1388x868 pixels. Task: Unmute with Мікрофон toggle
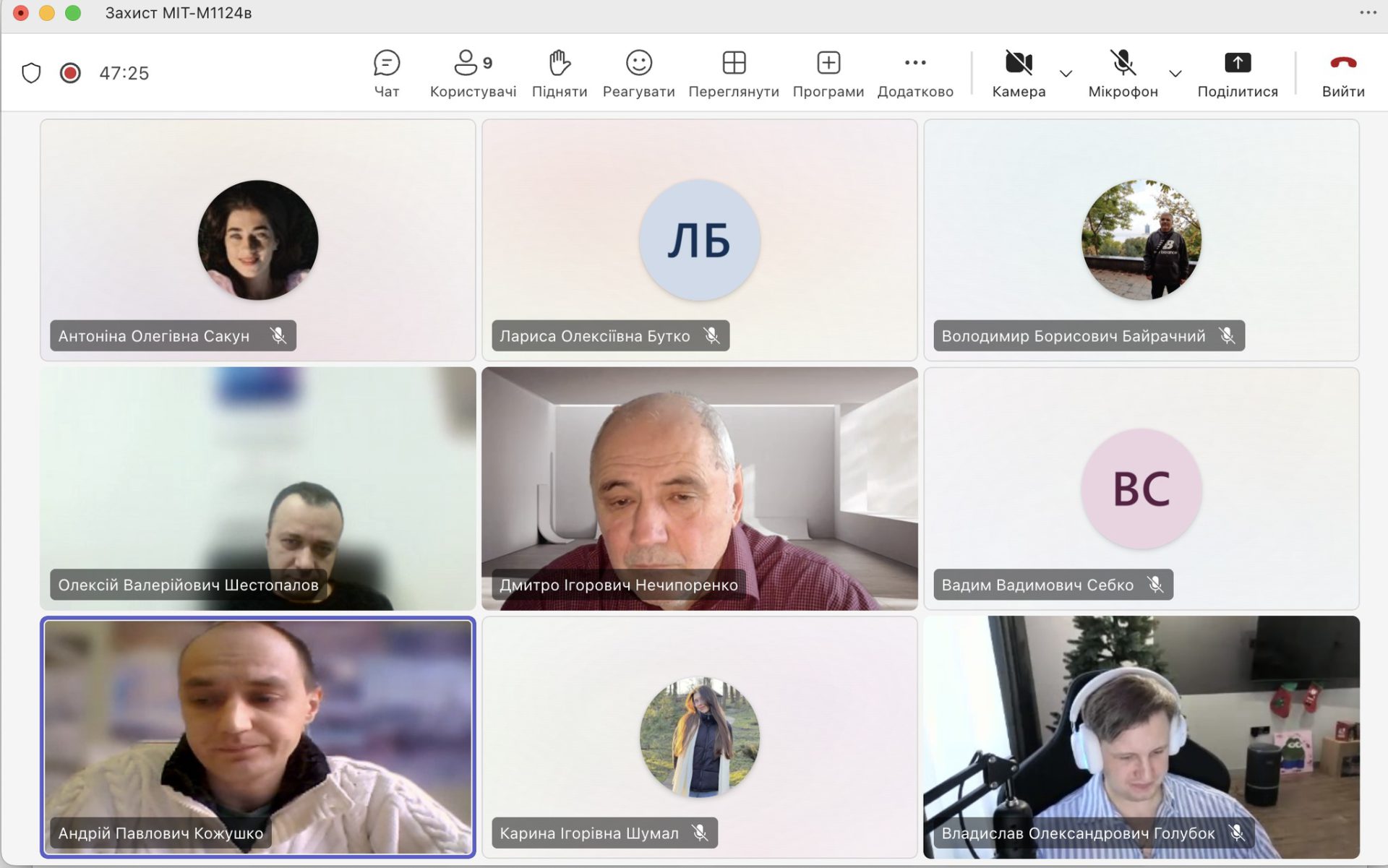click(1122, 64)
